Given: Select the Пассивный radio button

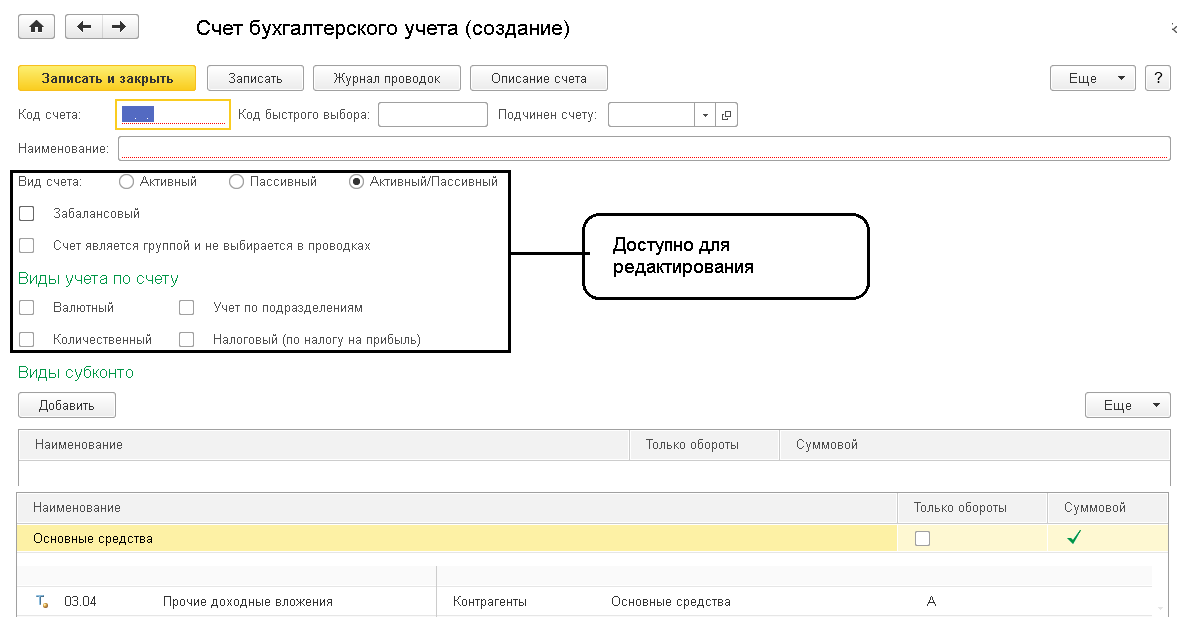Looking at the screenshot, I should pos(236,181).
